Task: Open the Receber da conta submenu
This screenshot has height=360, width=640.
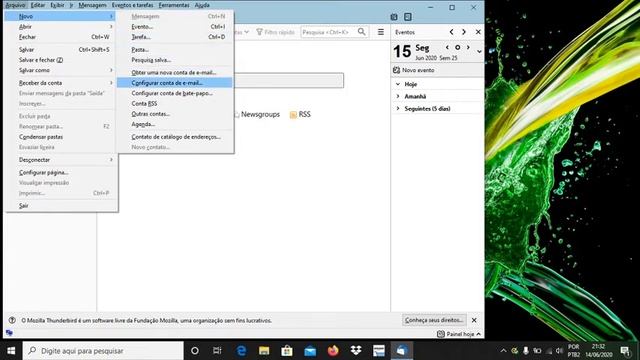Action: pos(61,83)
